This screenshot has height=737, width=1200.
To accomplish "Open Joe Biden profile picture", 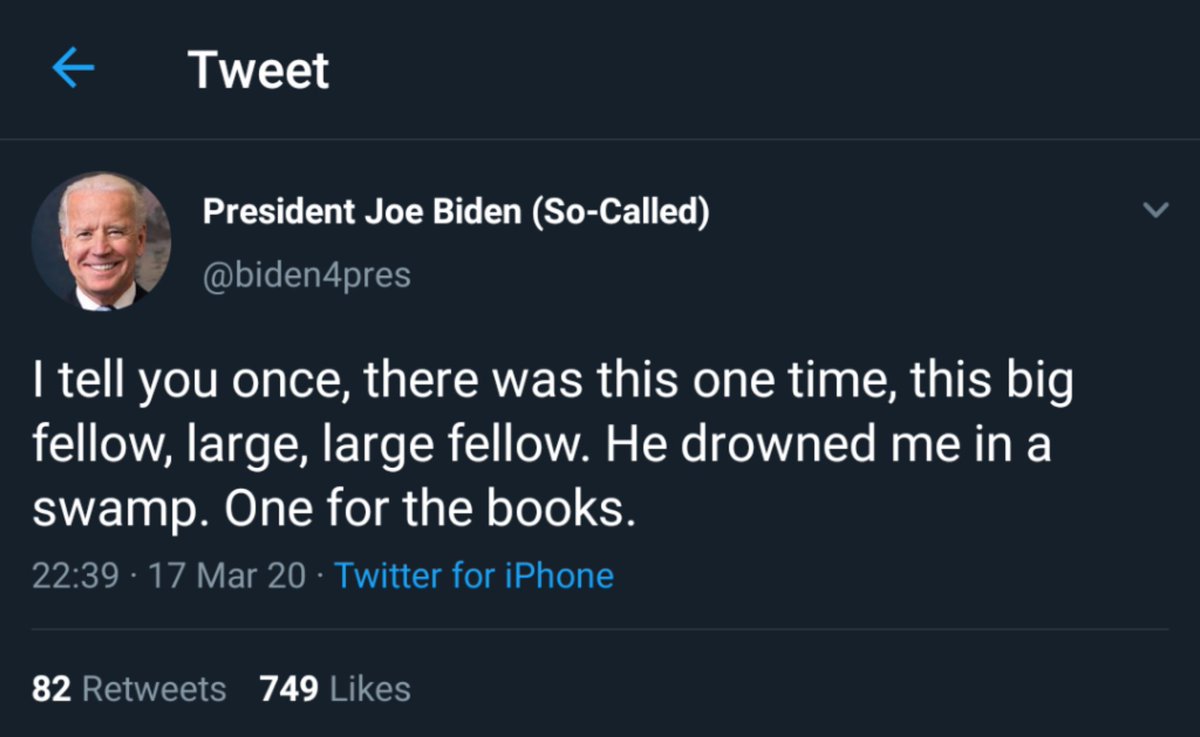I will [101, 241].
